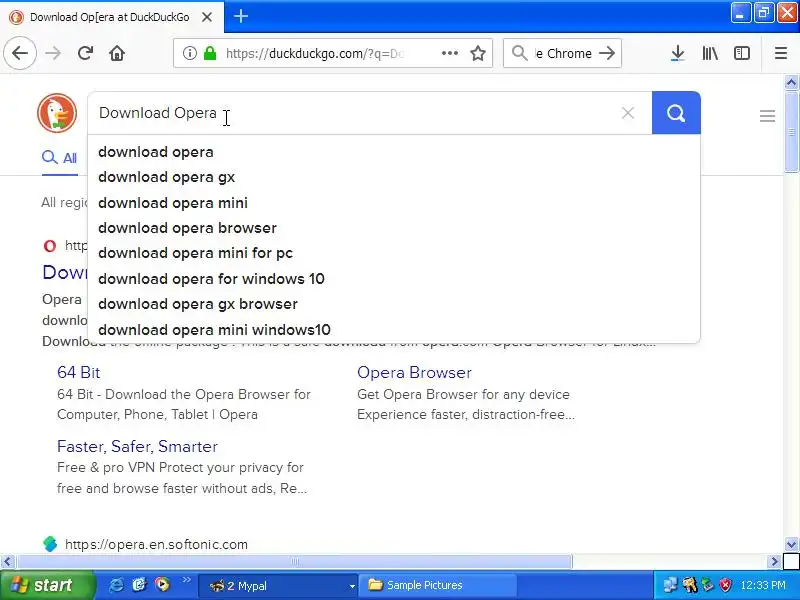Choose suggestion 'download opera mini for pc'

tap(393, 253)
